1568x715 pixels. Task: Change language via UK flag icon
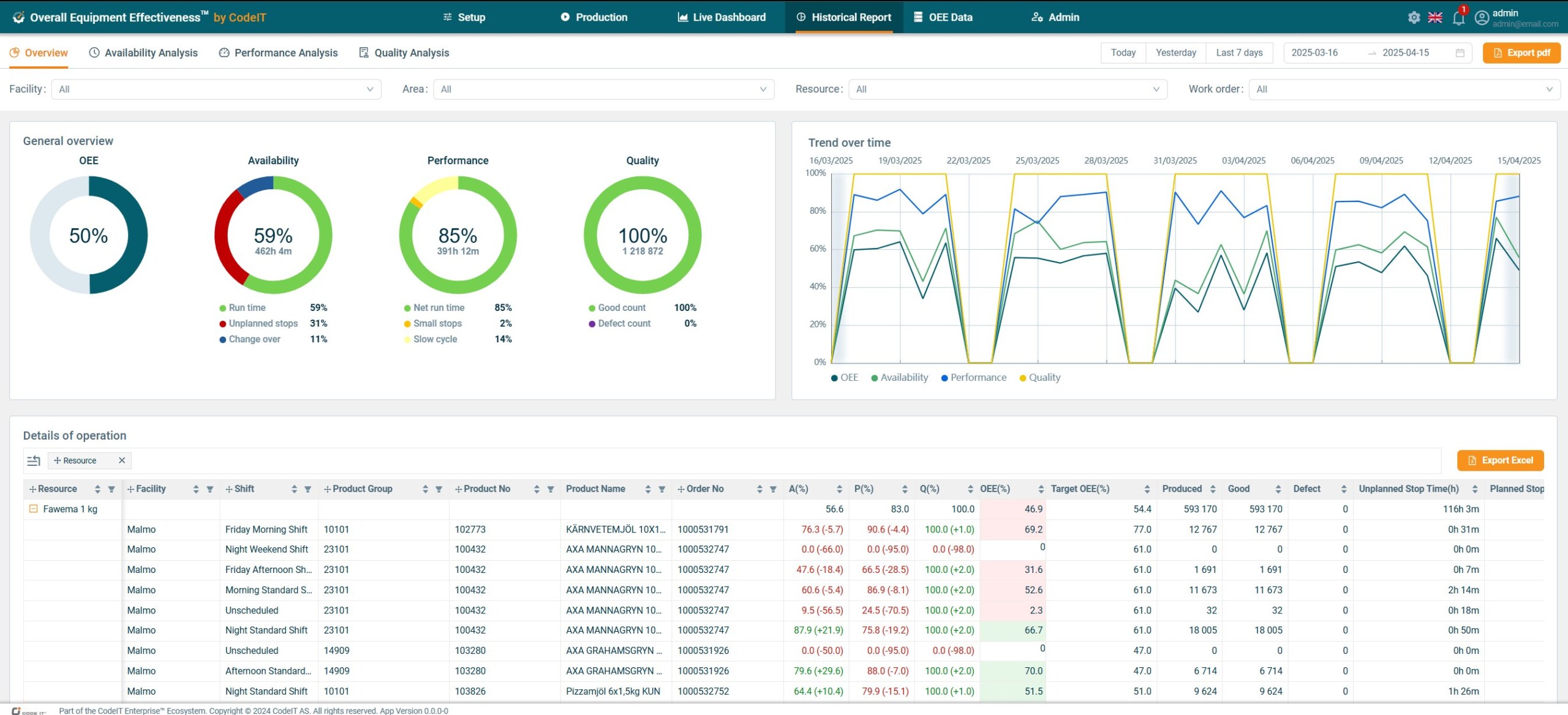click(x=1435, y=17)
